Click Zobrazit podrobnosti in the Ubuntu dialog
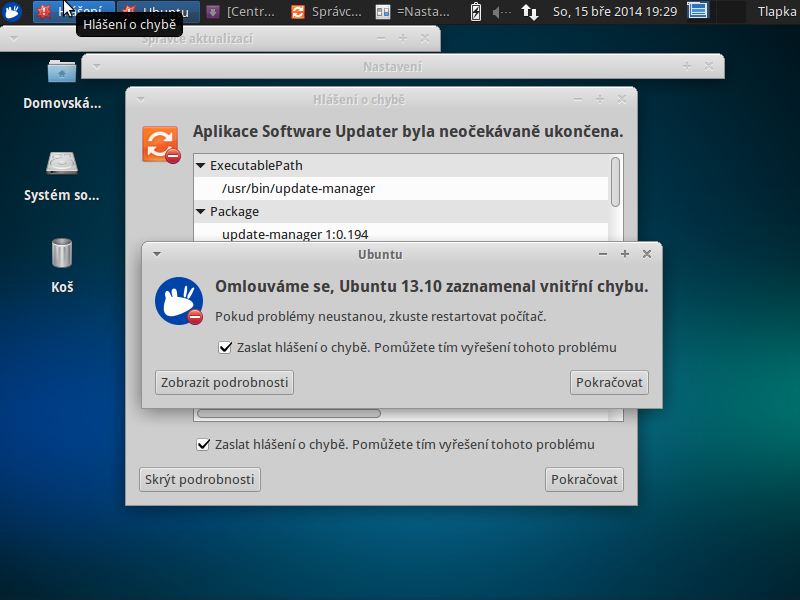This screenshot has height=600, width=800. pos(224,383)
